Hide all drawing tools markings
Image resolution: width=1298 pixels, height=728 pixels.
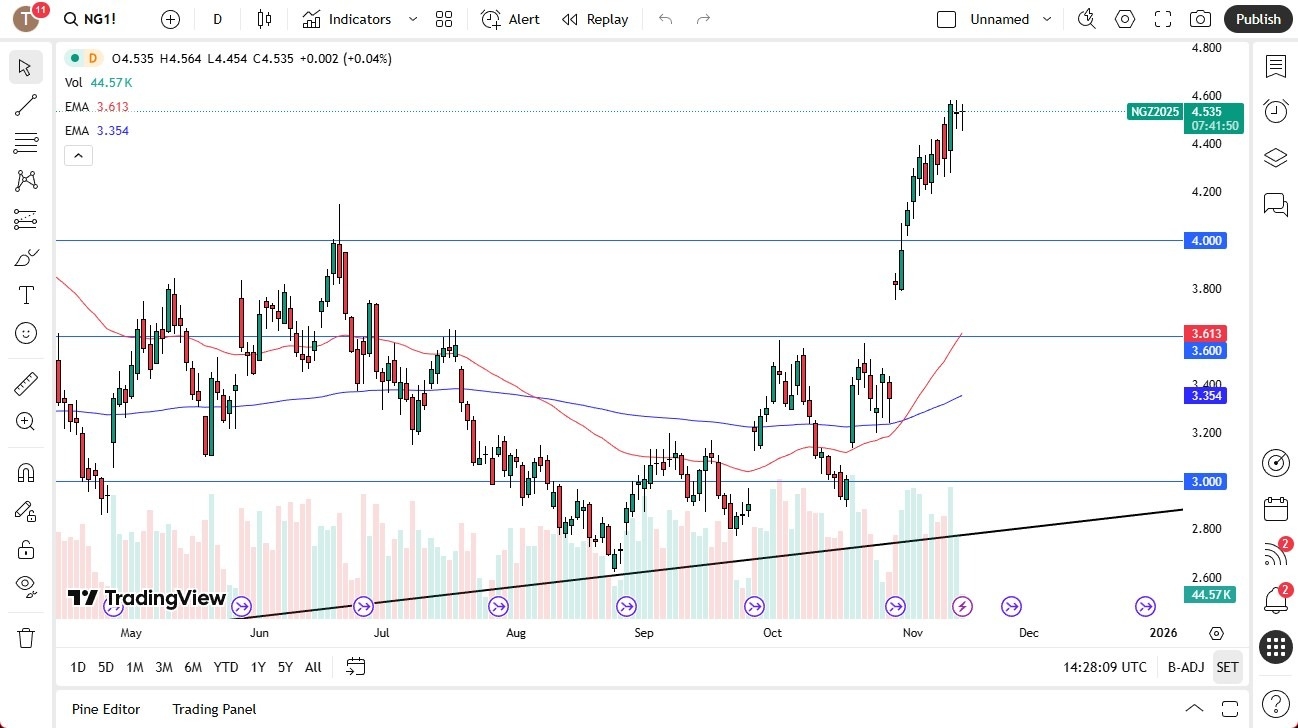click(26, 585)
